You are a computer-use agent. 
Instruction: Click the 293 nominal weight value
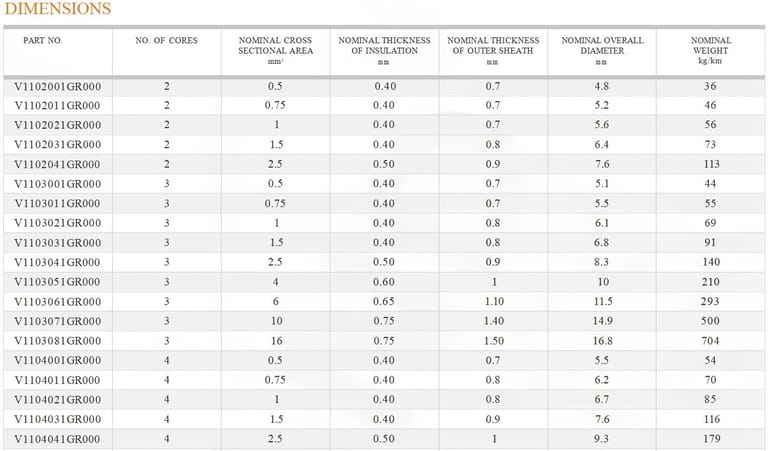711,301
